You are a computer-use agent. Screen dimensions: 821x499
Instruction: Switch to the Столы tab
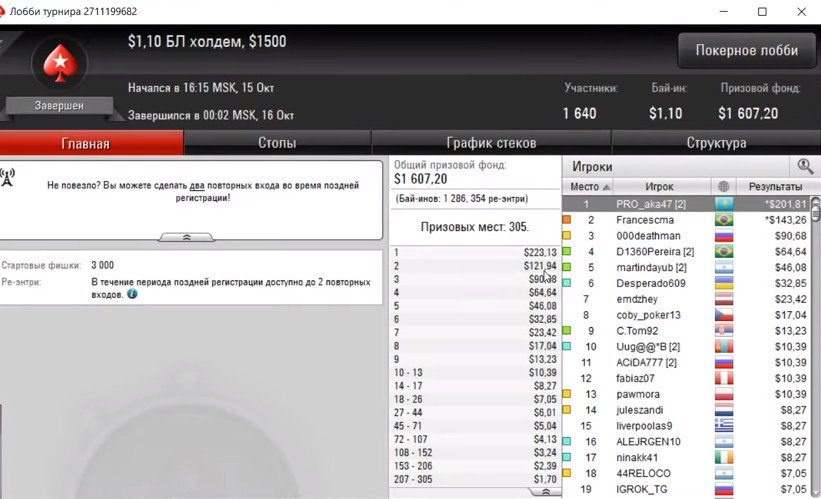click(x=277, y=143)
